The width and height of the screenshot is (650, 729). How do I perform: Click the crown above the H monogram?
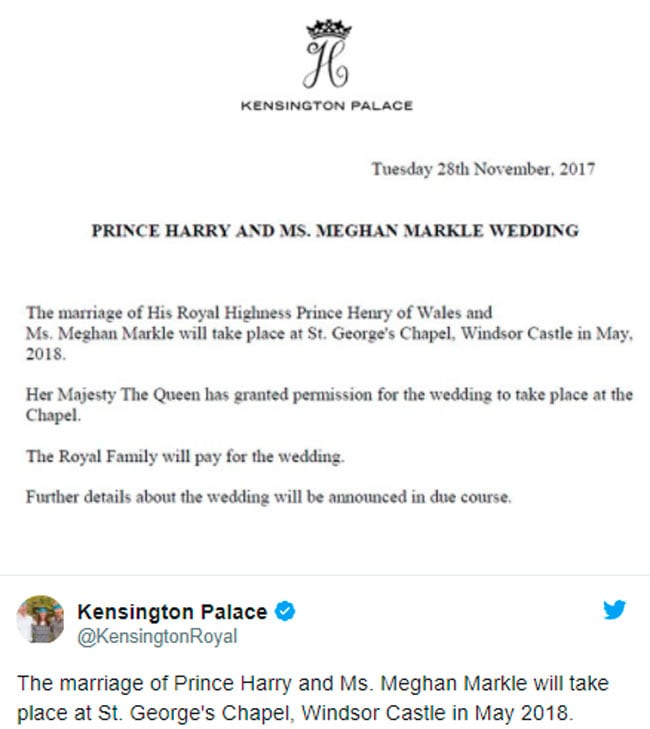(x=329, y=29)
